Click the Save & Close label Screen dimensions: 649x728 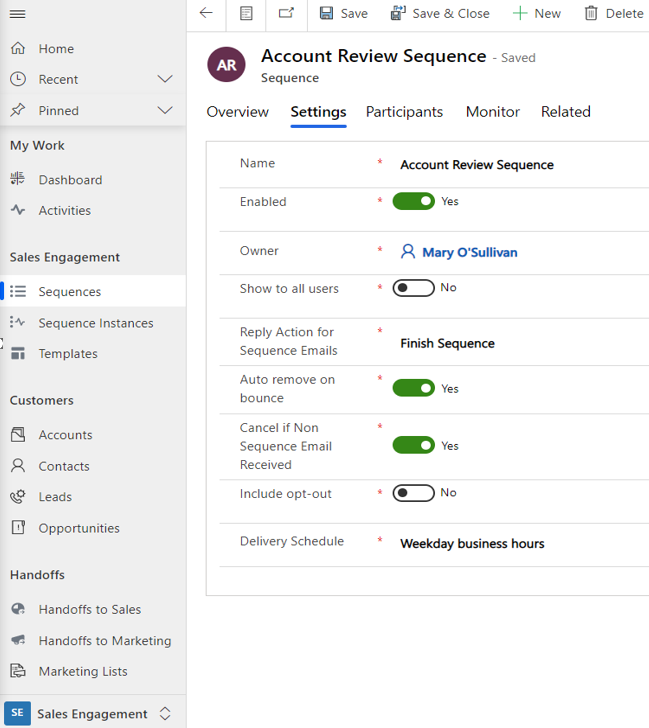451,13
